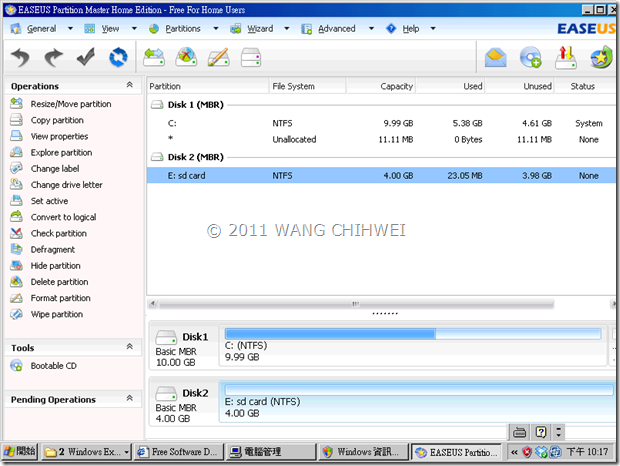620x466 pixels.
Task: Click the Hide partition sidebar icon
Action: pyautogui.click(x=16, y=266)
